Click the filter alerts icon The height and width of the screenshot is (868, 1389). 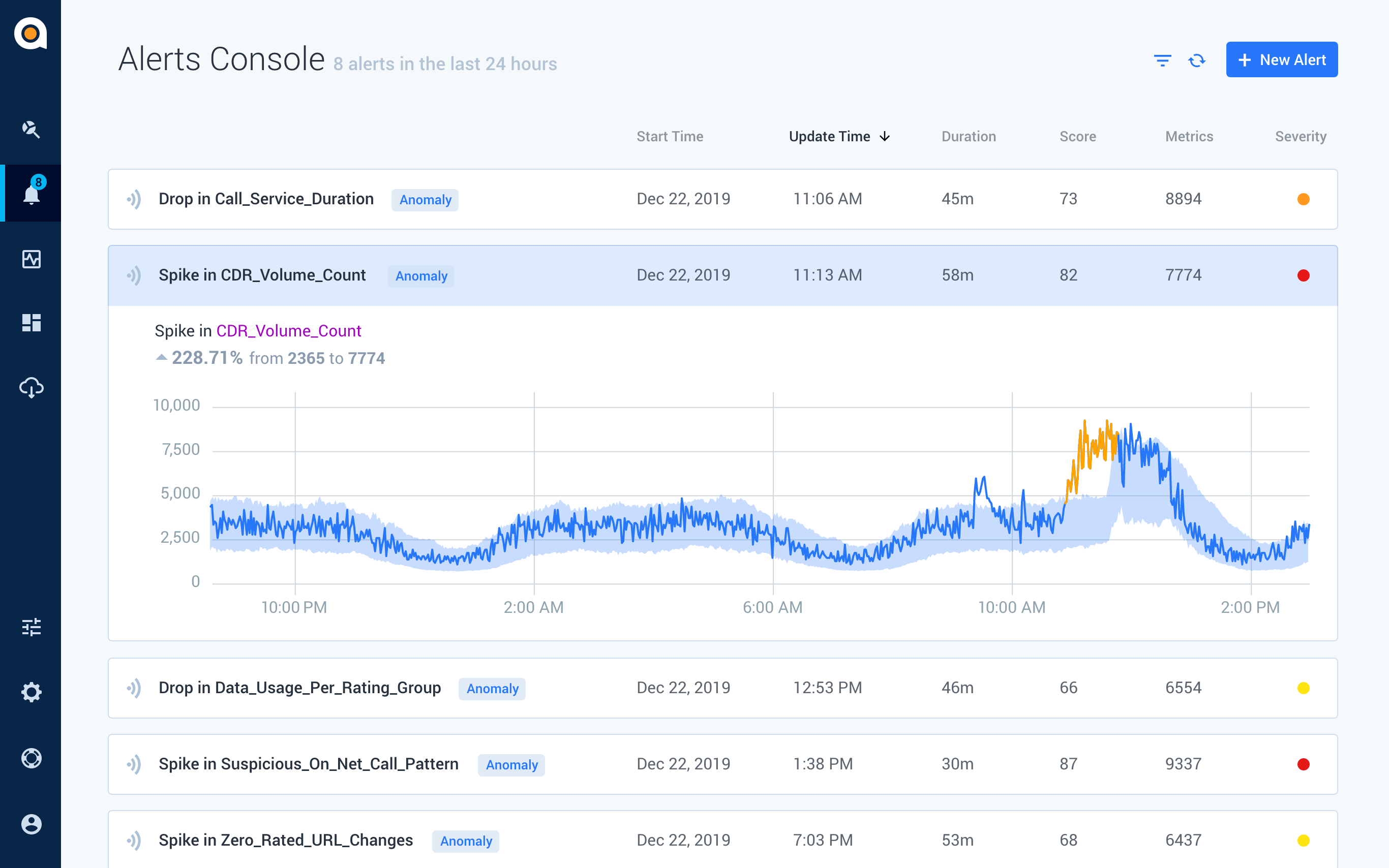point(1162,60)
